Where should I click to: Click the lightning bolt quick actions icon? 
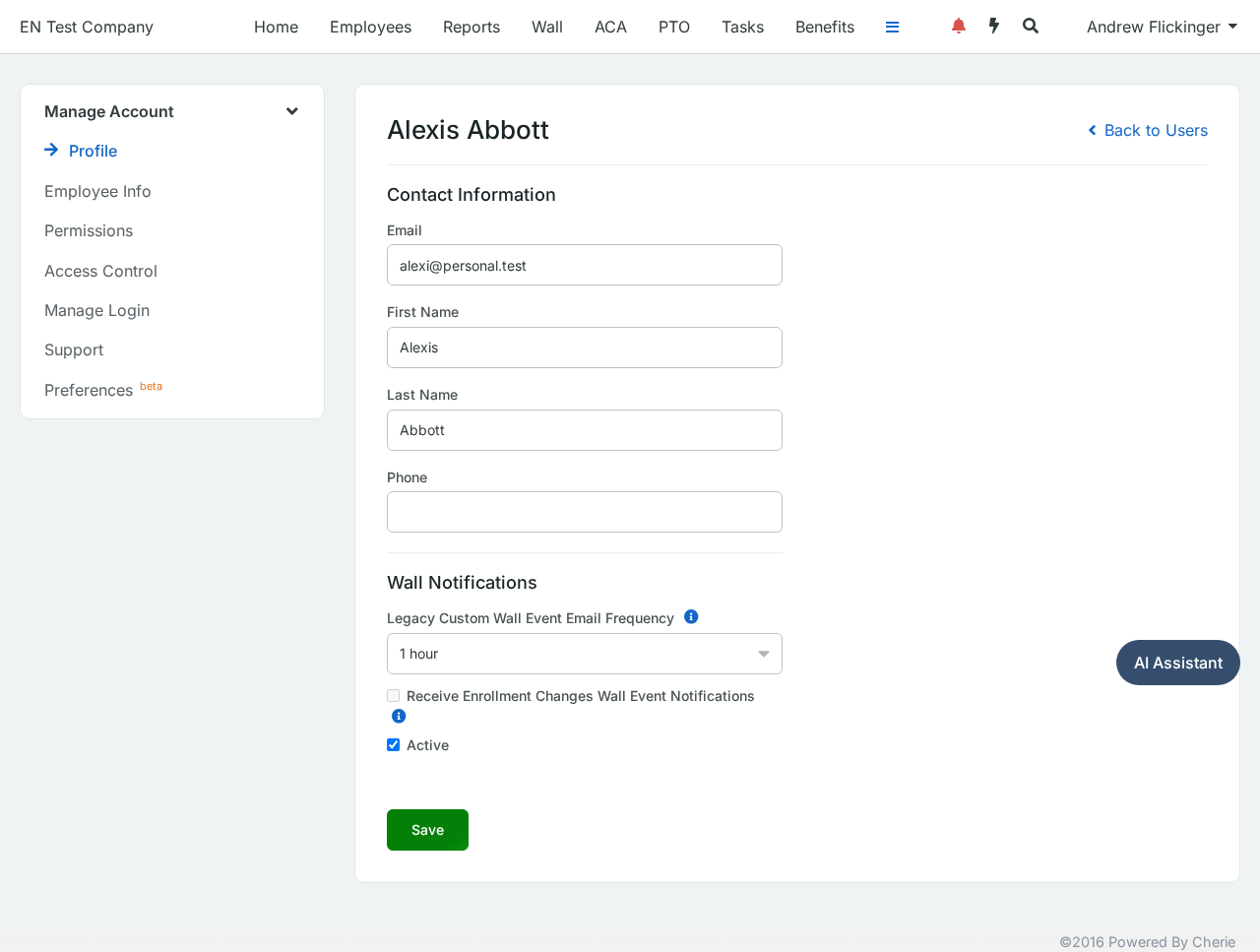point(994,26)
